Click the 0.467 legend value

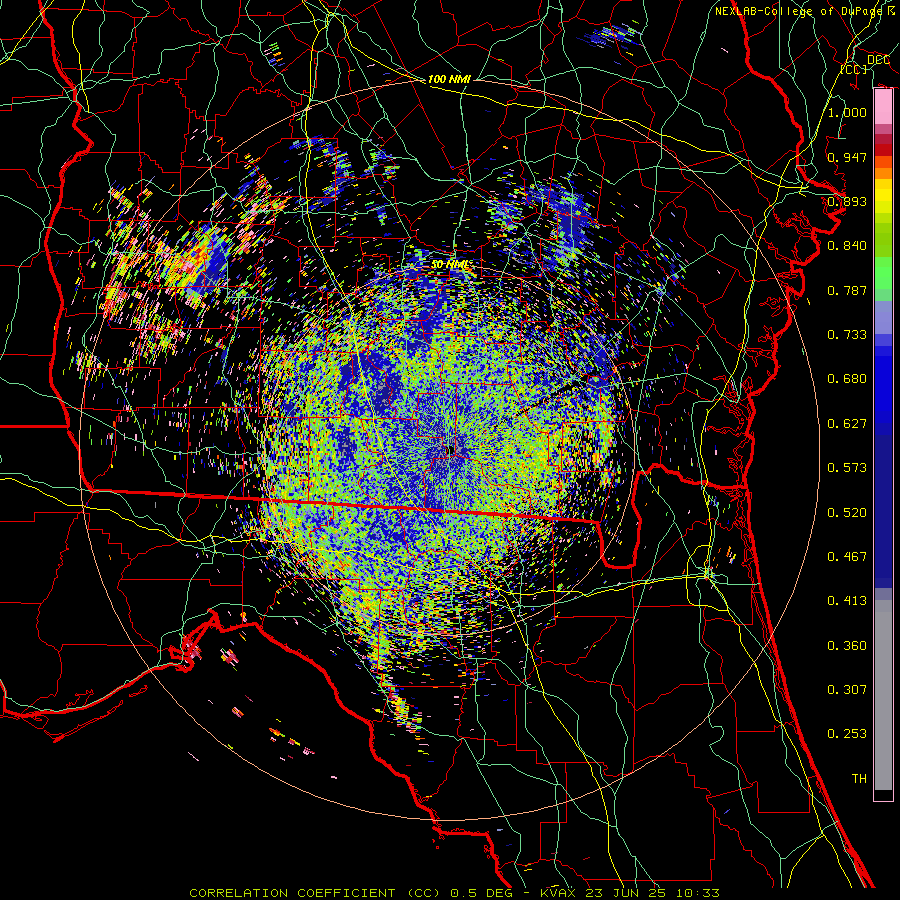pyautogui.click(x=847, y=557)
